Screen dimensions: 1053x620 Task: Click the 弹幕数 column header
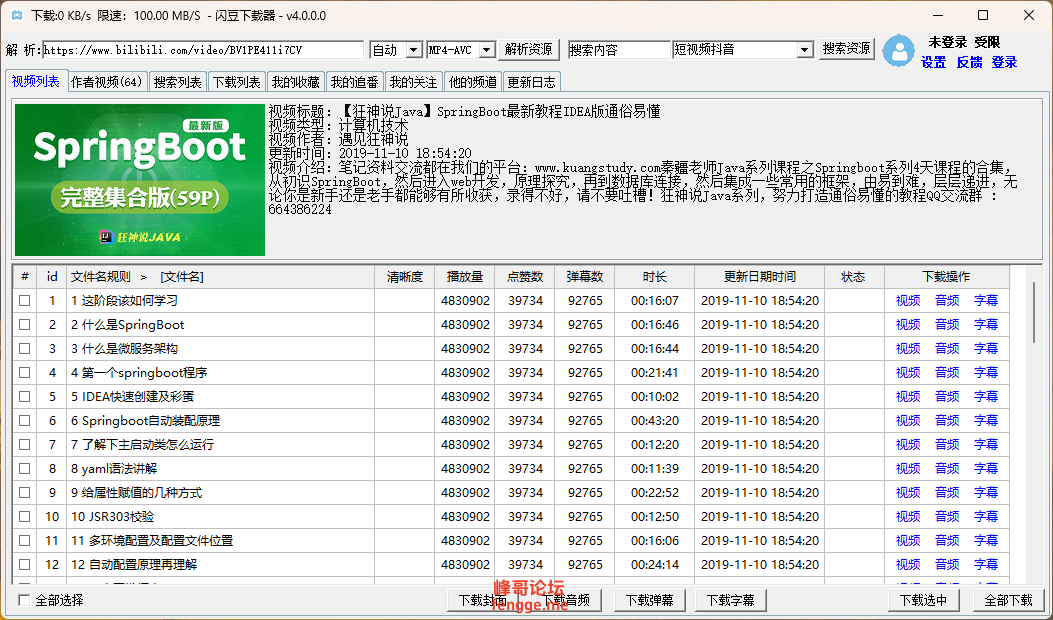pos(585,277)
